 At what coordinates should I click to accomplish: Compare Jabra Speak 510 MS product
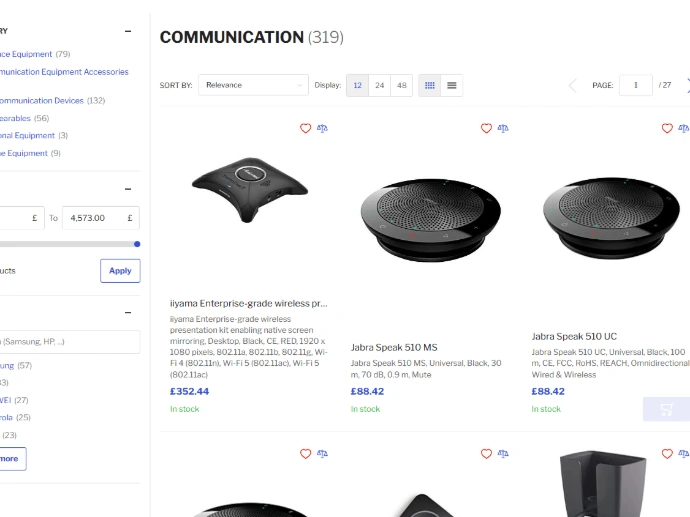click(x=503, y=128)
